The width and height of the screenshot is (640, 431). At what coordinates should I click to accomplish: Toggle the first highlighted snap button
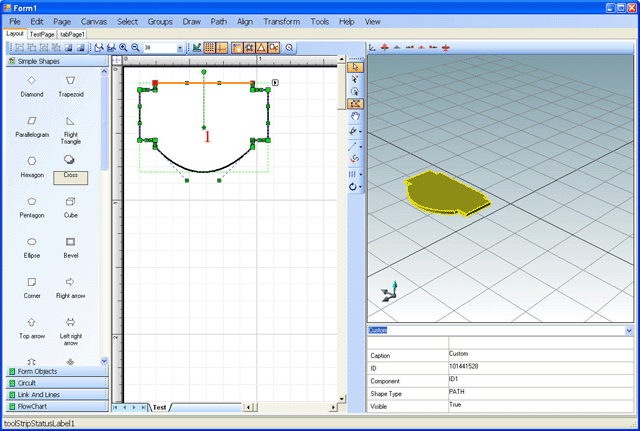coord(237,47)
